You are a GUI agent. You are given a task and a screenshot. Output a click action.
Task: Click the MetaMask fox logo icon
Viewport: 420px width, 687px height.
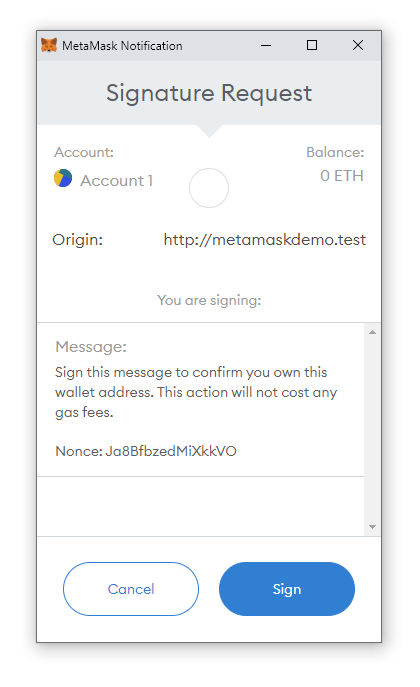pos(49,45)
